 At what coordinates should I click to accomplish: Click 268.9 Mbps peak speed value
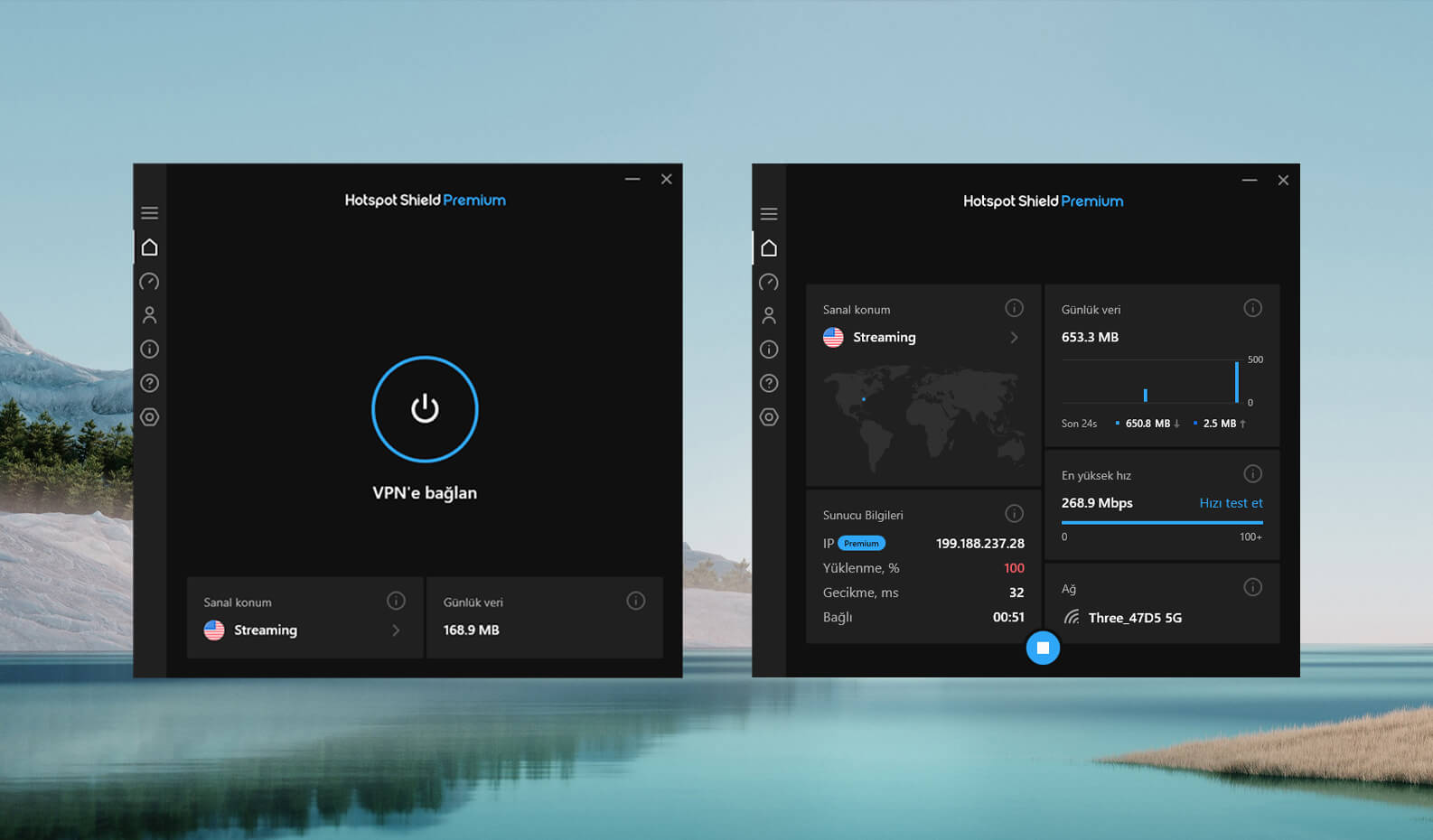click(x=1097, y=503)
